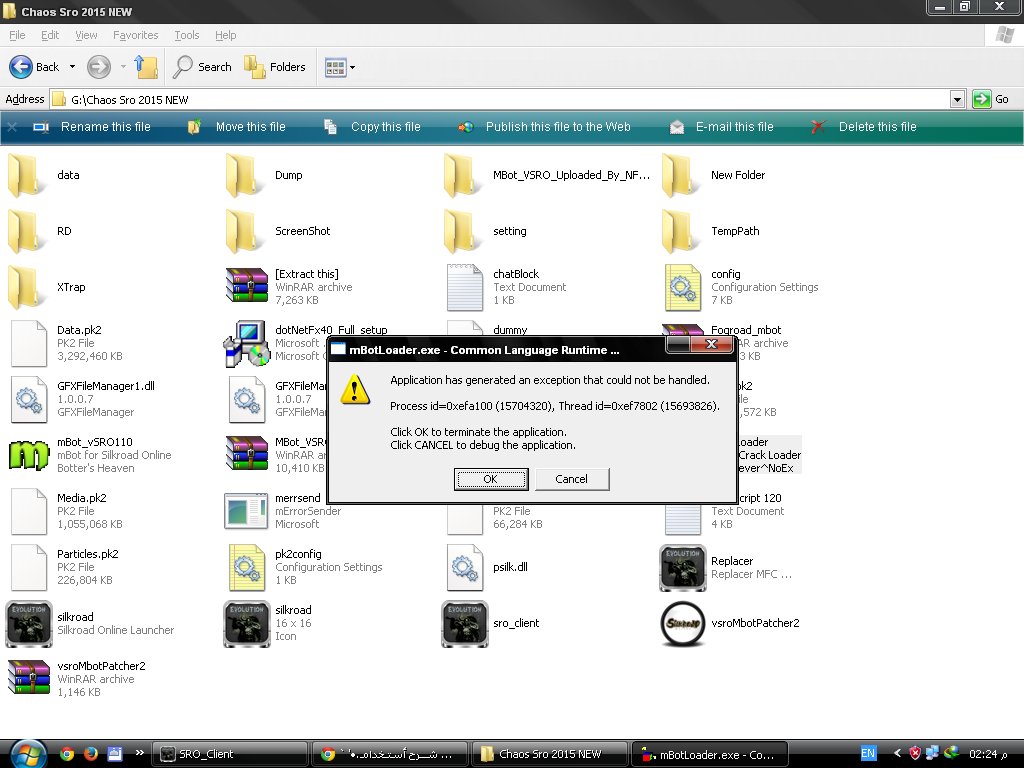The image size is (1024, 768).
Task: Expand the Forward history dropdown arrow
Action: 123,67
